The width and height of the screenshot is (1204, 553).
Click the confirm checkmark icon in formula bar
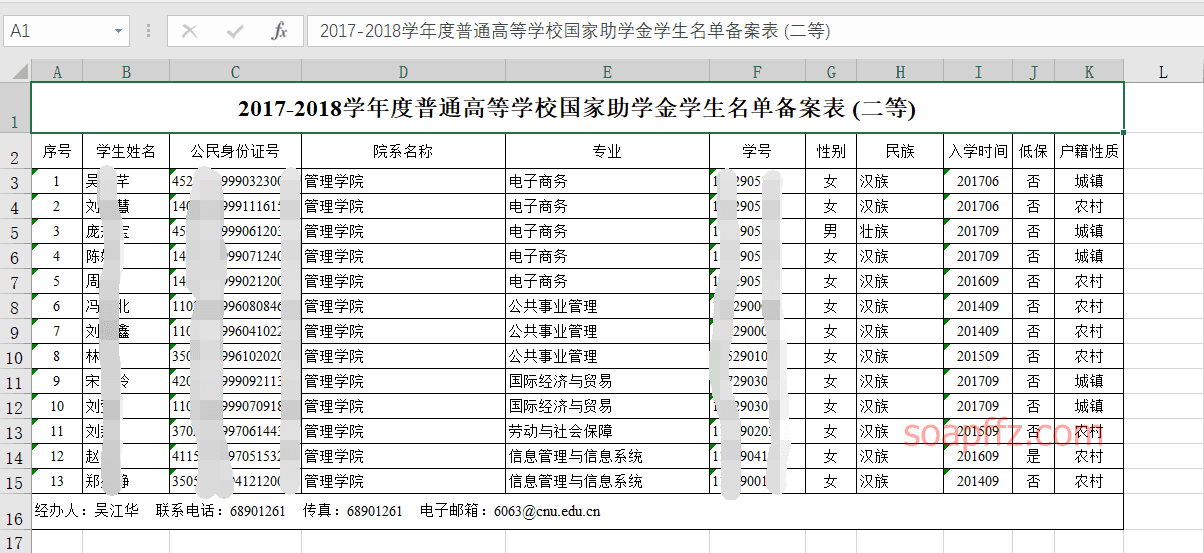coord(235,31)
